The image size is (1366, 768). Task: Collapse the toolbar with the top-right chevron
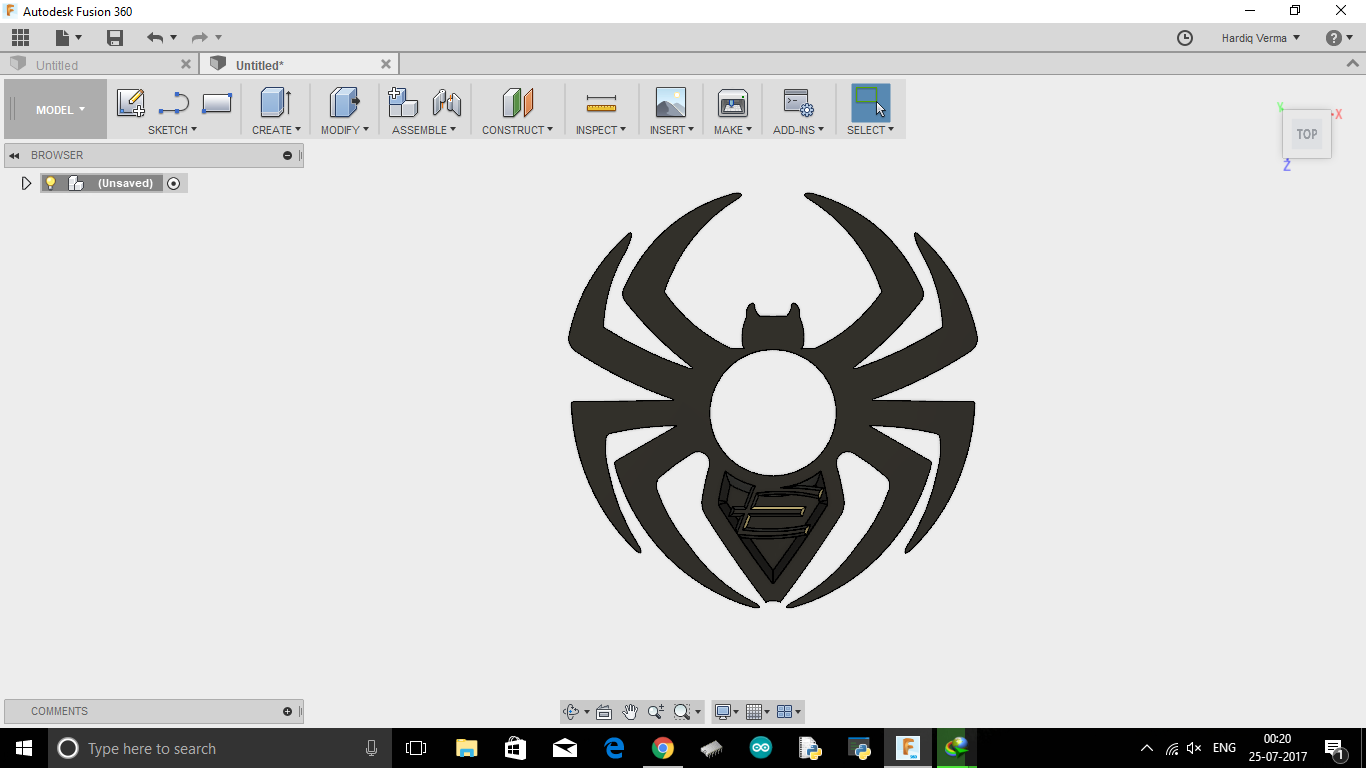1354,64
